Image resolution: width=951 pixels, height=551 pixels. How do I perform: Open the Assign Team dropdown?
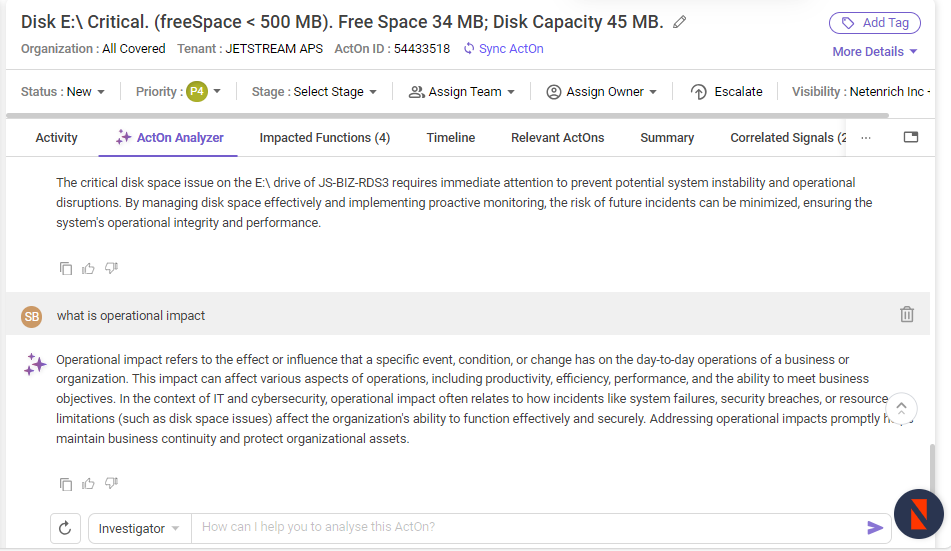point(462,92)
